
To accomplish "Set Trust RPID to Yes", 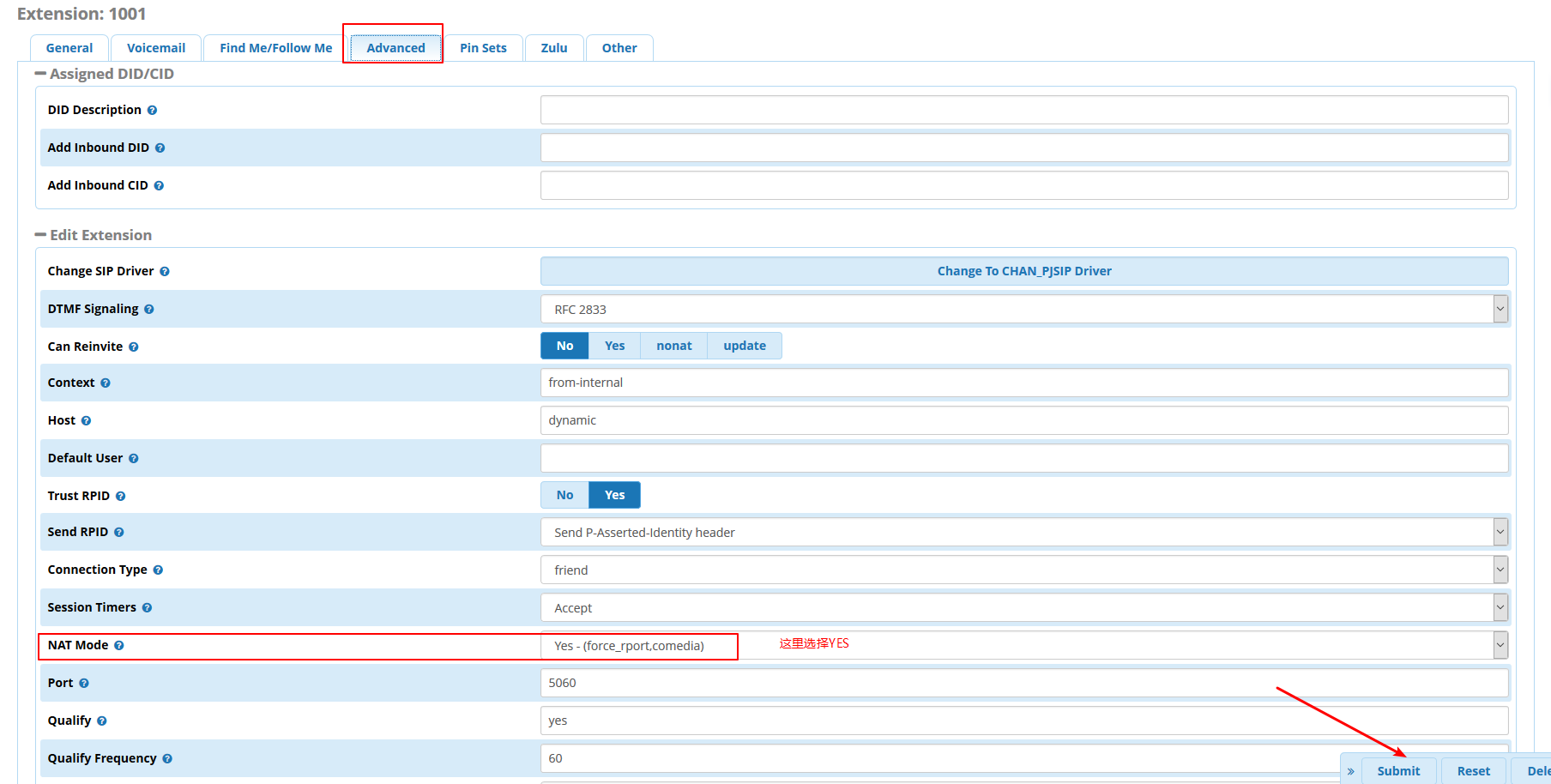I will [614, 495].
